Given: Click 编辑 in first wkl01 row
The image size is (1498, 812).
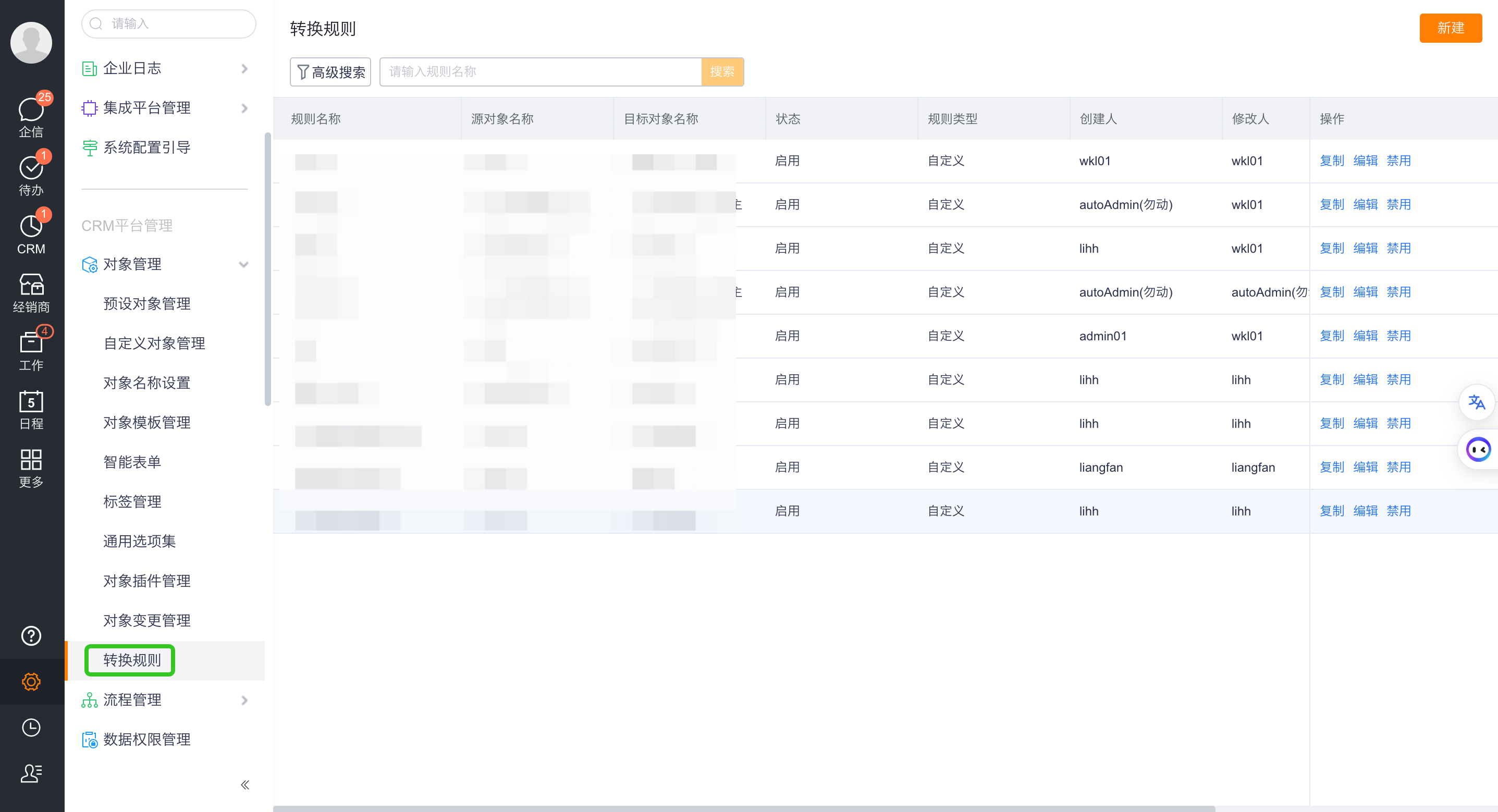Looking at the screenshot, I should [x=1366, y=161].
